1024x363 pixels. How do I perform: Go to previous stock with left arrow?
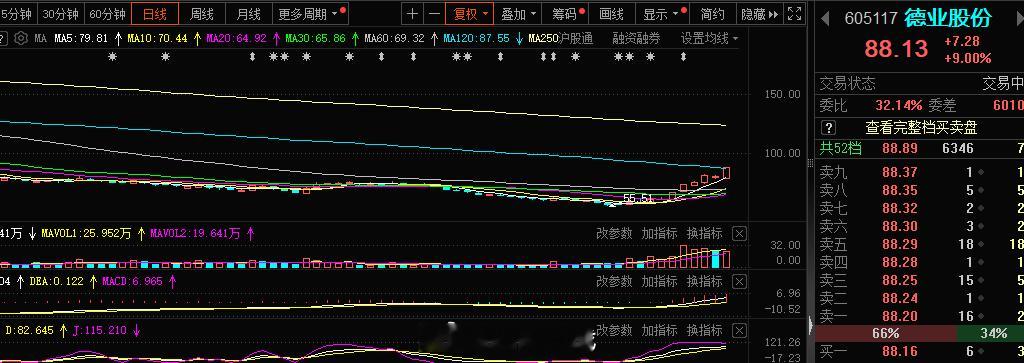(x=825, y=18)
